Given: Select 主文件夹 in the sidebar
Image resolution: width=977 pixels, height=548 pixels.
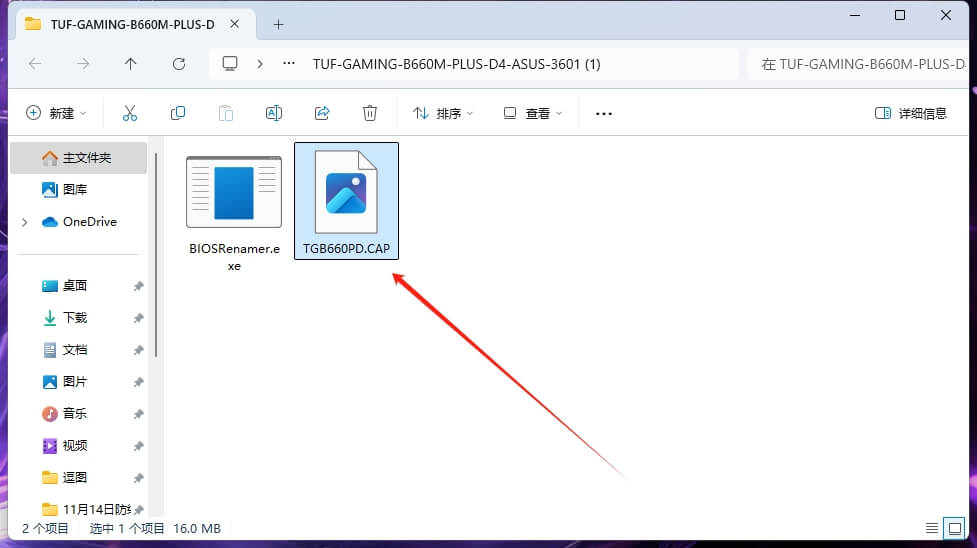Looking at the screenshot, I should (86, 158).
